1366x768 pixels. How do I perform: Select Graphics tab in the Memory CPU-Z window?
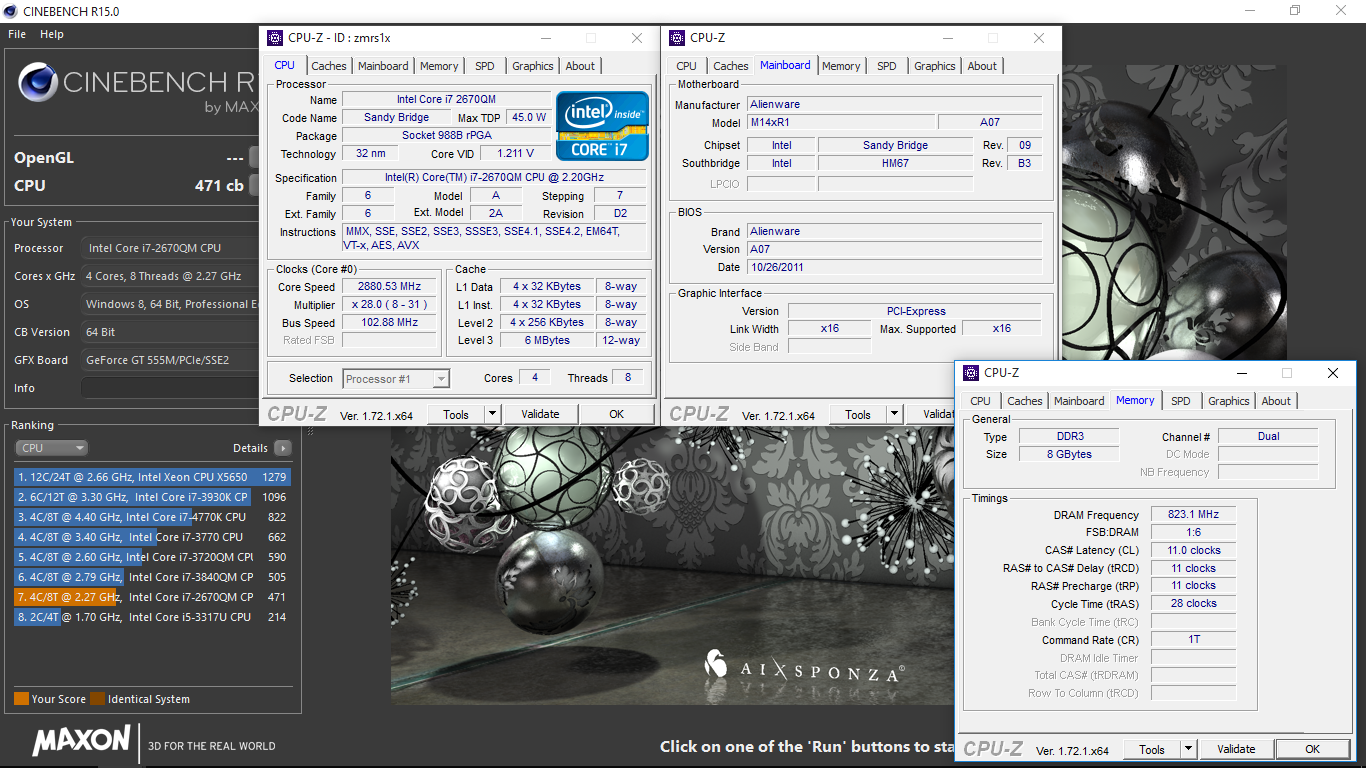(x=1229, y=401)
